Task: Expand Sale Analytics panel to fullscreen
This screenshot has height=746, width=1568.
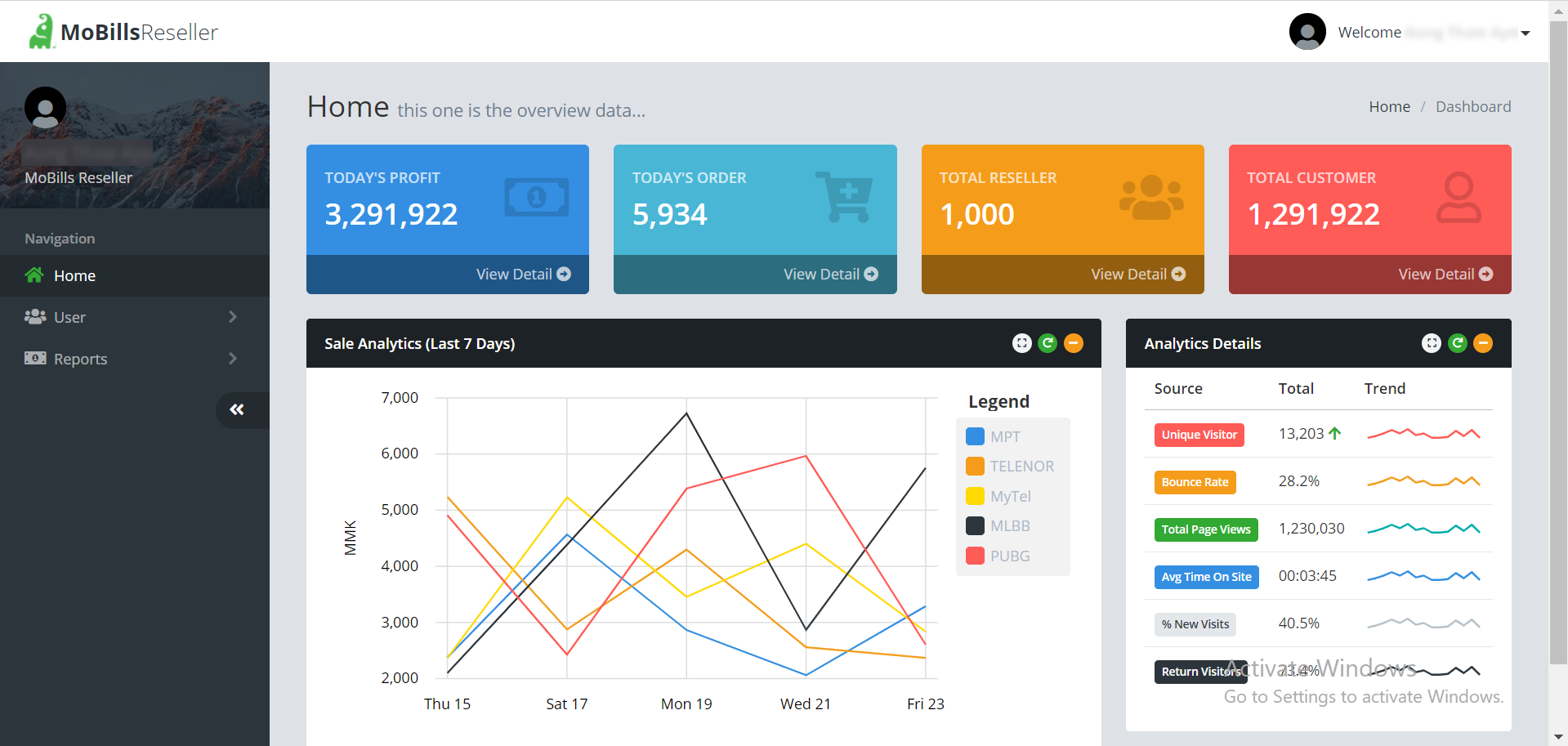Action: coord(1021,343)
